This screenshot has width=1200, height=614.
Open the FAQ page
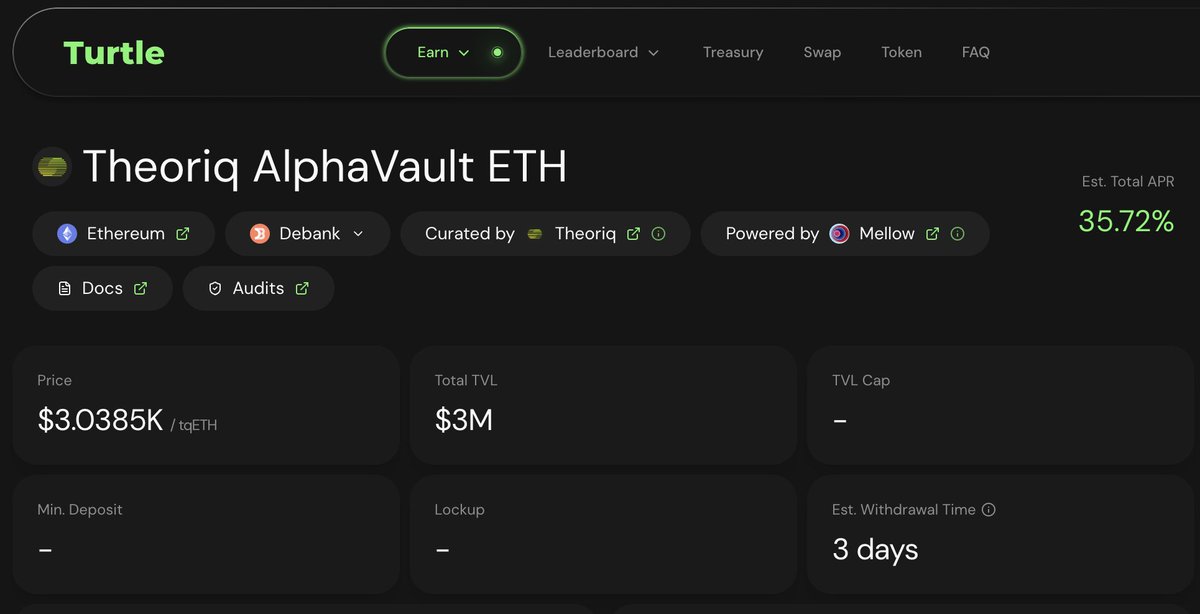point(975,53)
